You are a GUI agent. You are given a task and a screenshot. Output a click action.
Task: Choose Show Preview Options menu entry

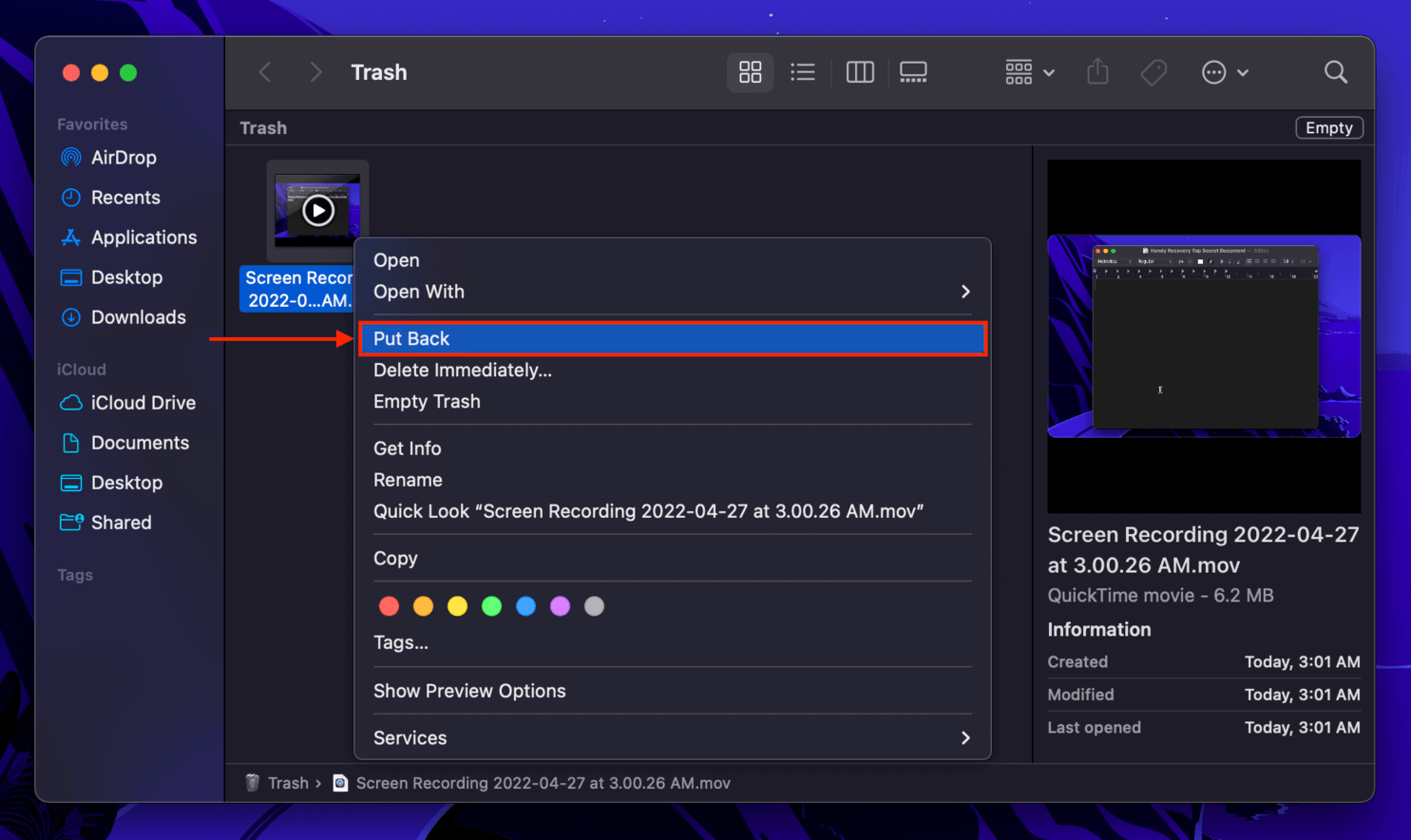click(x=673, y=691)
